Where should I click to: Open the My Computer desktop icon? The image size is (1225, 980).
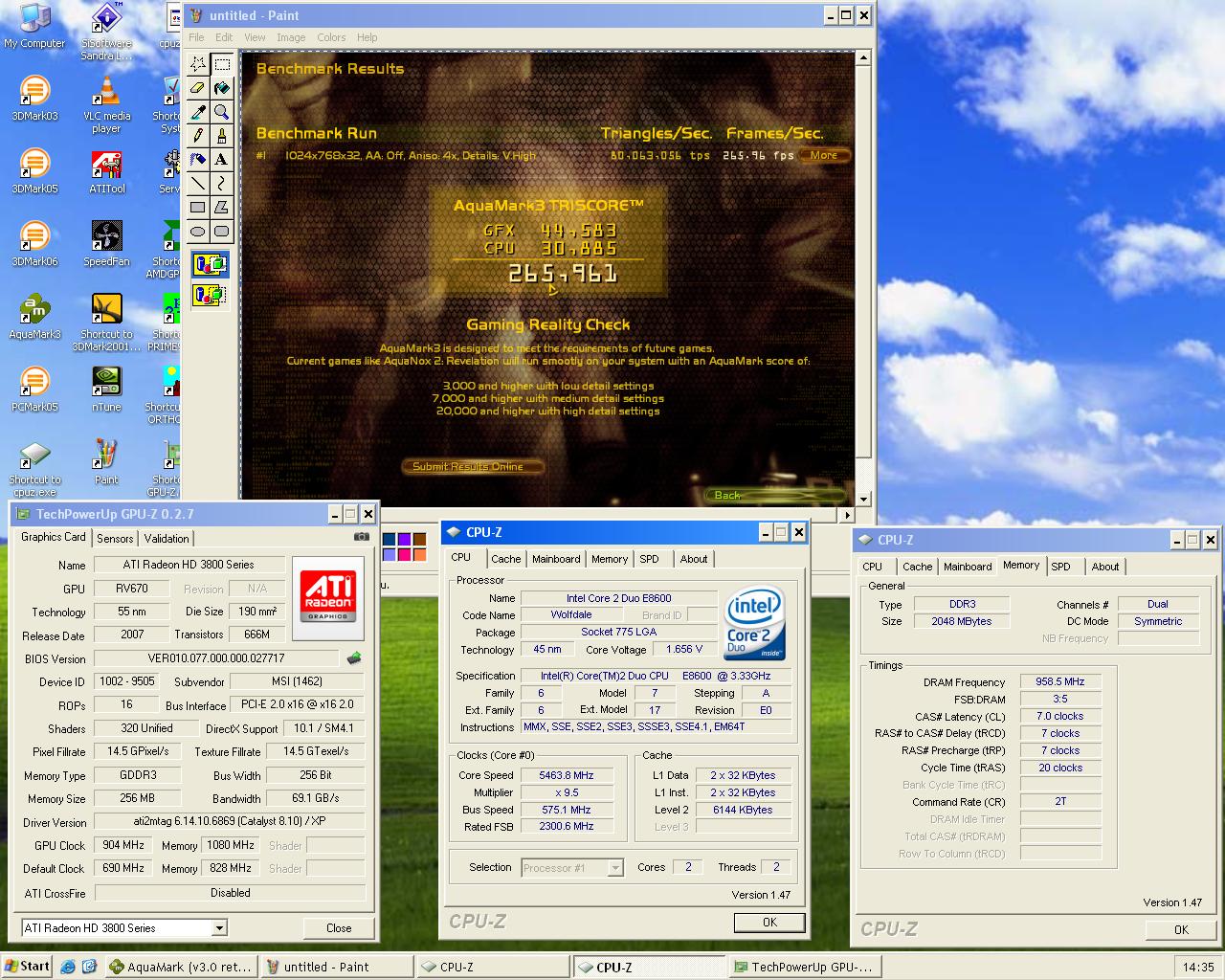pos(34,26)
